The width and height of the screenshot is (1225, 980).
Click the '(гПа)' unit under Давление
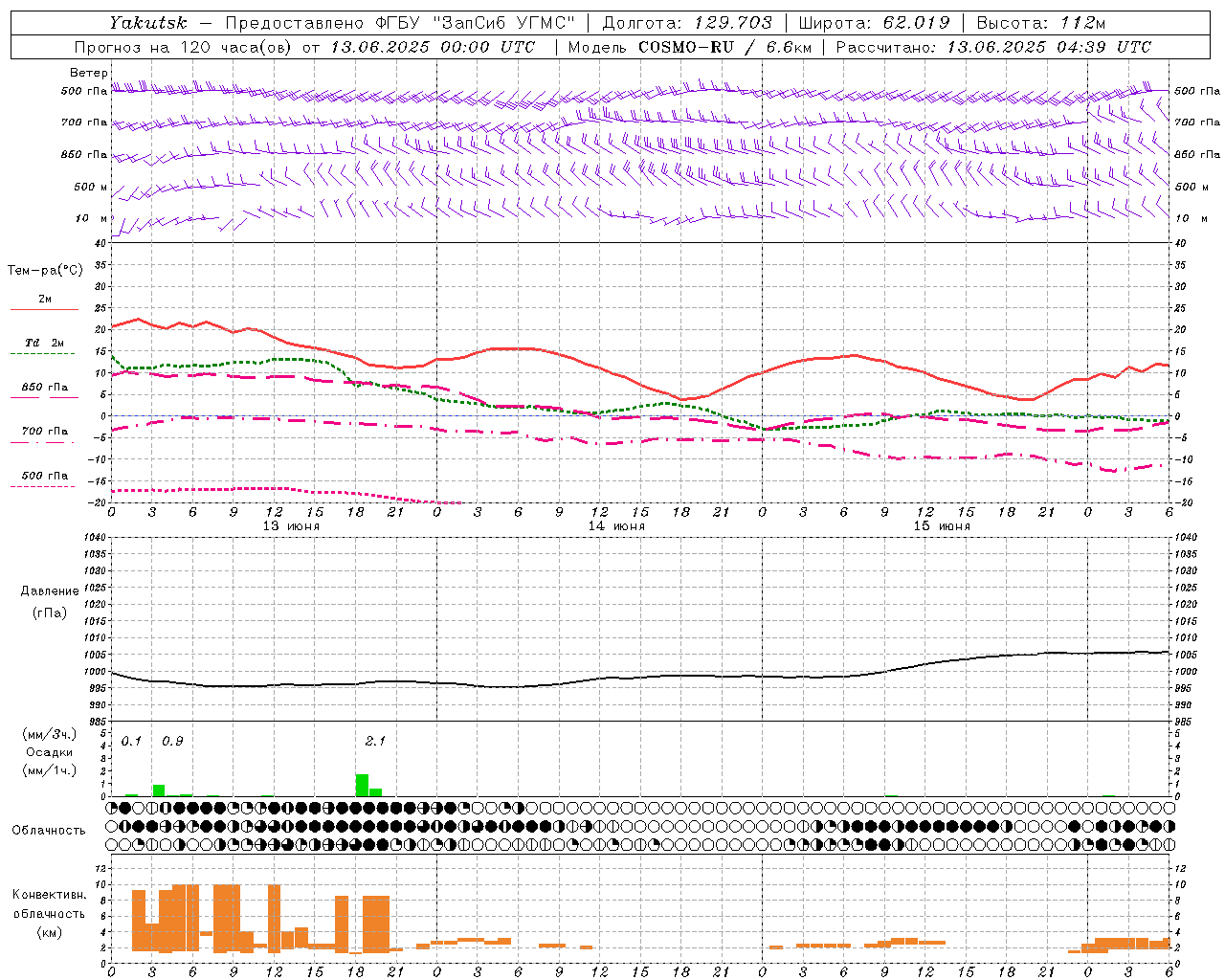(x=50, y=612)
